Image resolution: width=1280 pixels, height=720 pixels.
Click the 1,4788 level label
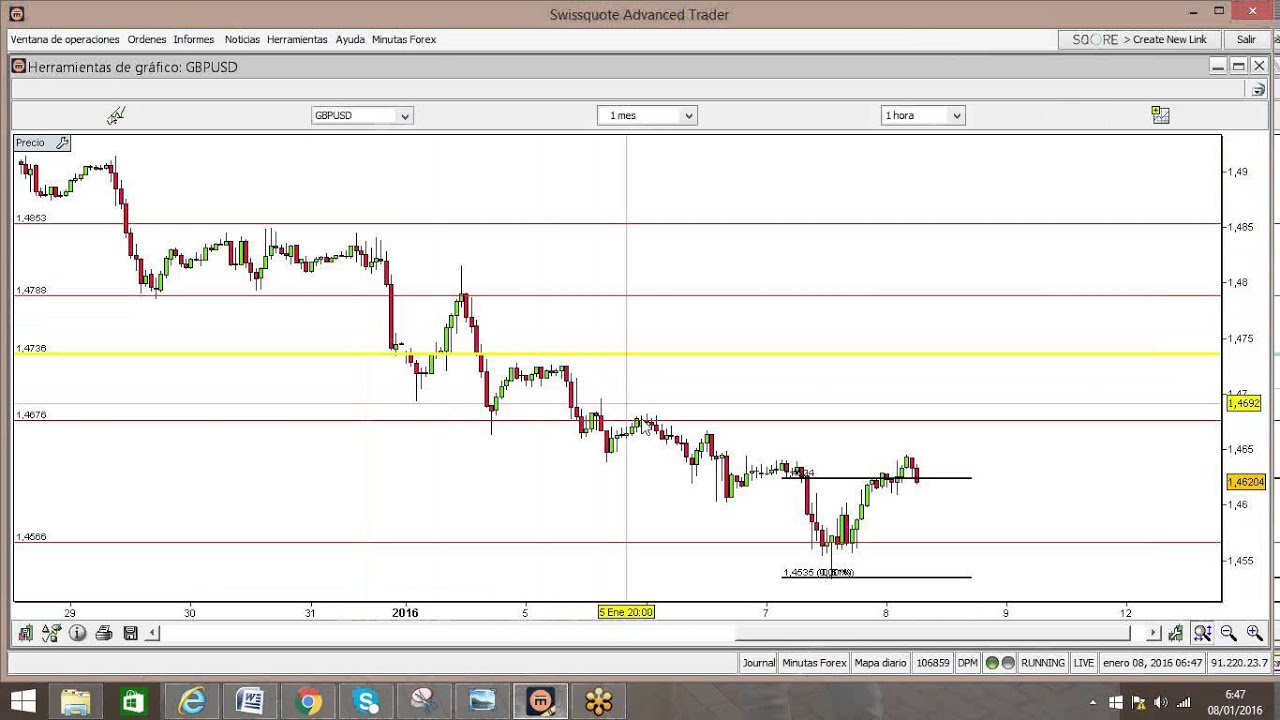tap(31, 290)
